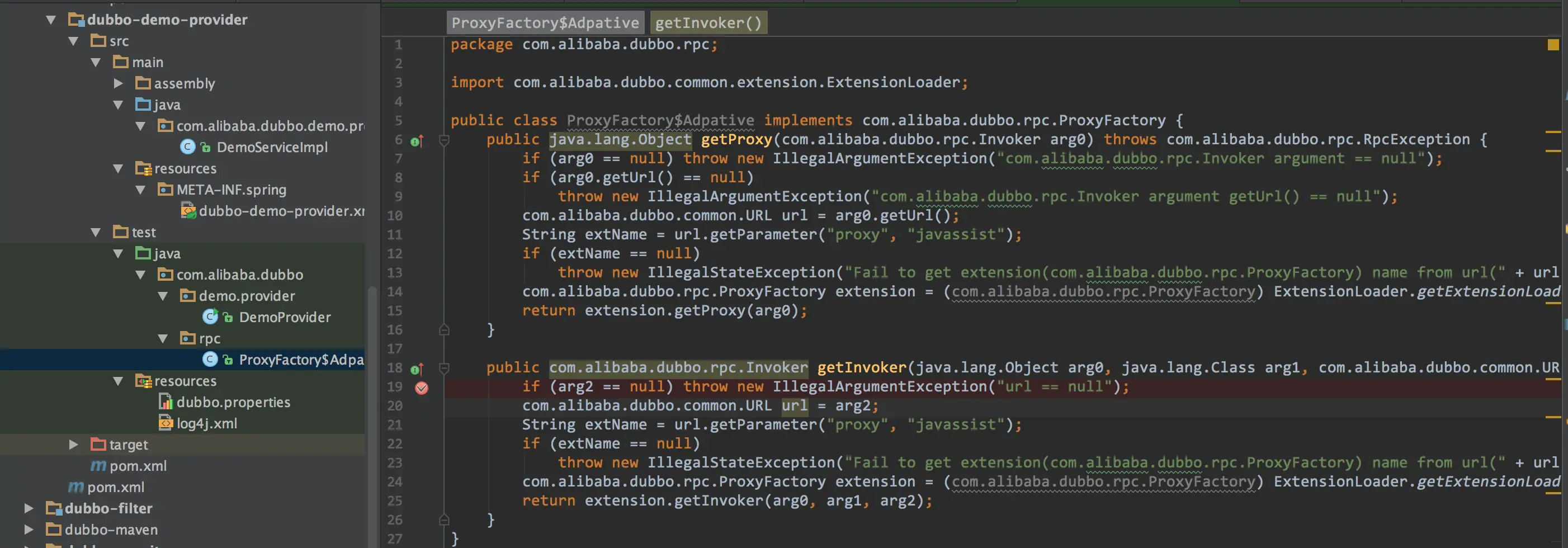Click the highlighted url variable on line 20
Viewport: 1568px width, 548px height.
[795, 405]
